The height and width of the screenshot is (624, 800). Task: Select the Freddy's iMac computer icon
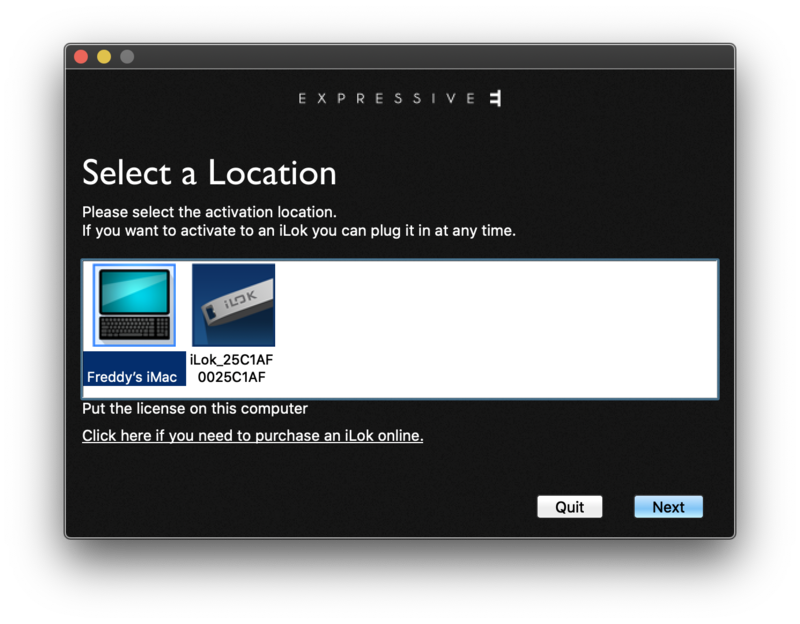[x=134, y=305]
